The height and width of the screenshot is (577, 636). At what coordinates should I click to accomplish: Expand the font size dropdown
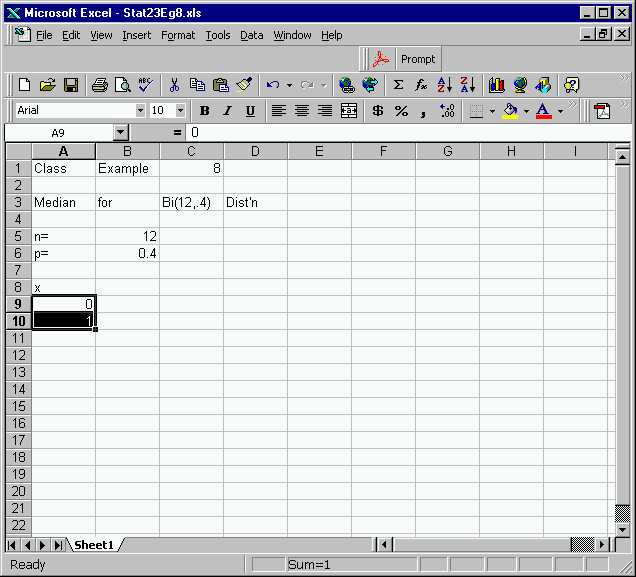tap(180, 111)
